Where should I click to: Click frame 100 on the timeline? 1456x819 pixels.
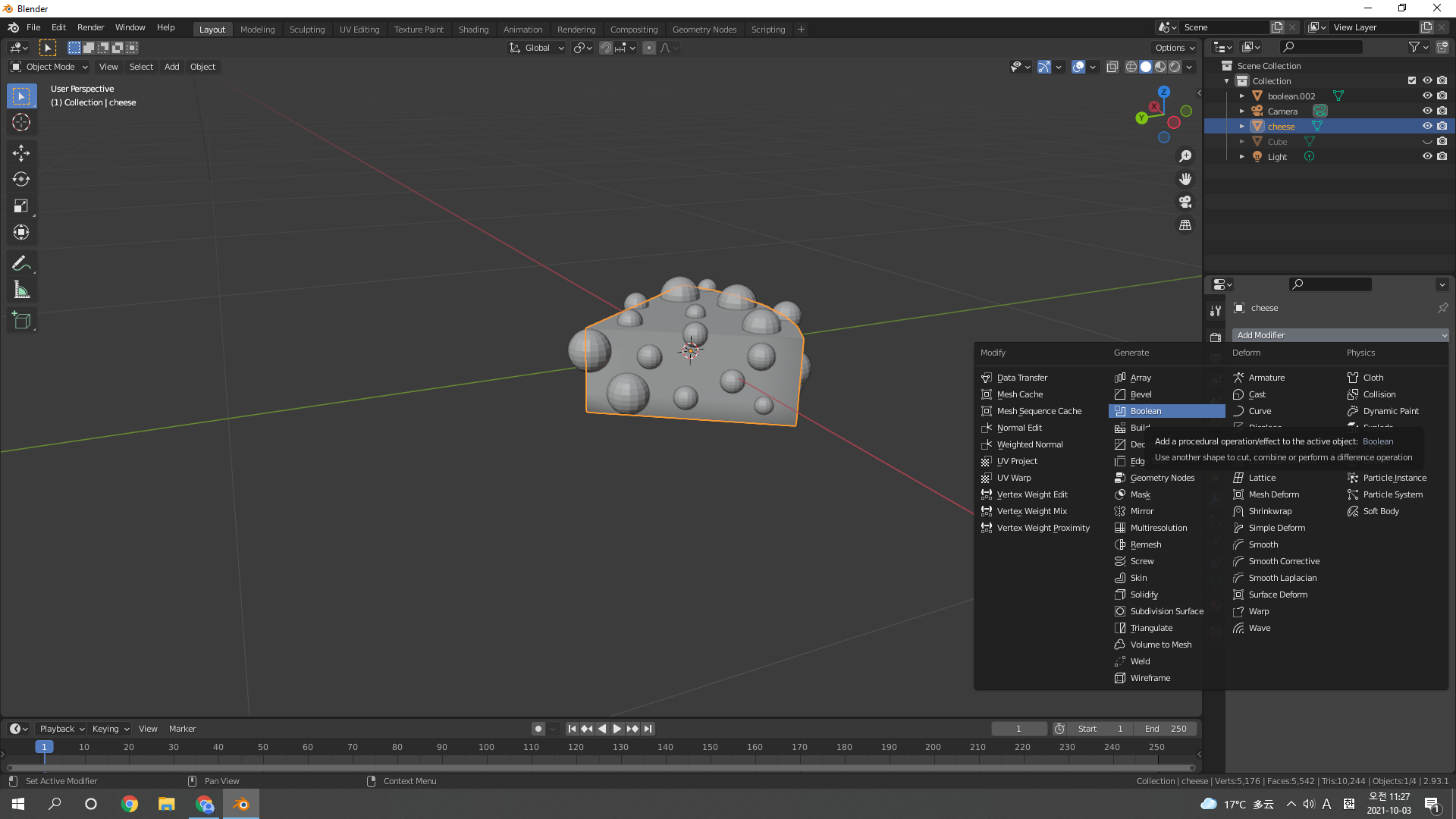point(486,748)
